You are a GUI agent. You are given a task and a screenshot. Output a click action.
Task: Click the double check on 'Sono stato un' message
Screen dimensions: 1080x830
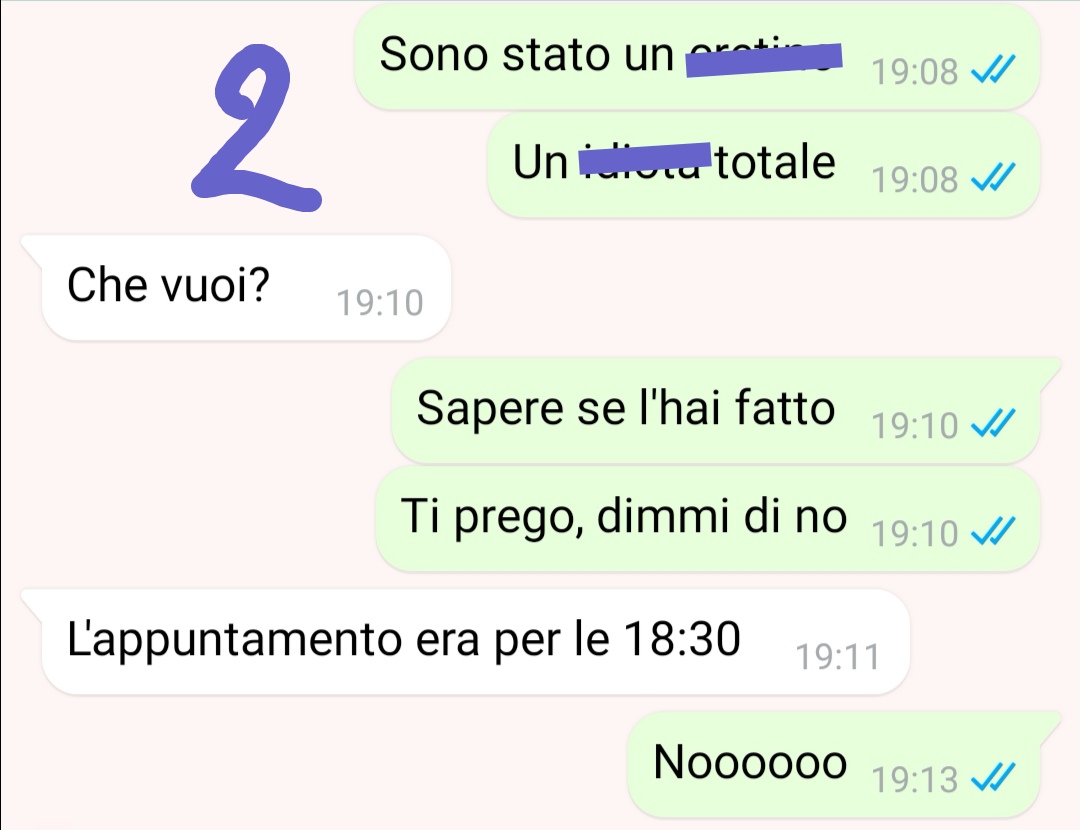pos(993,69)
